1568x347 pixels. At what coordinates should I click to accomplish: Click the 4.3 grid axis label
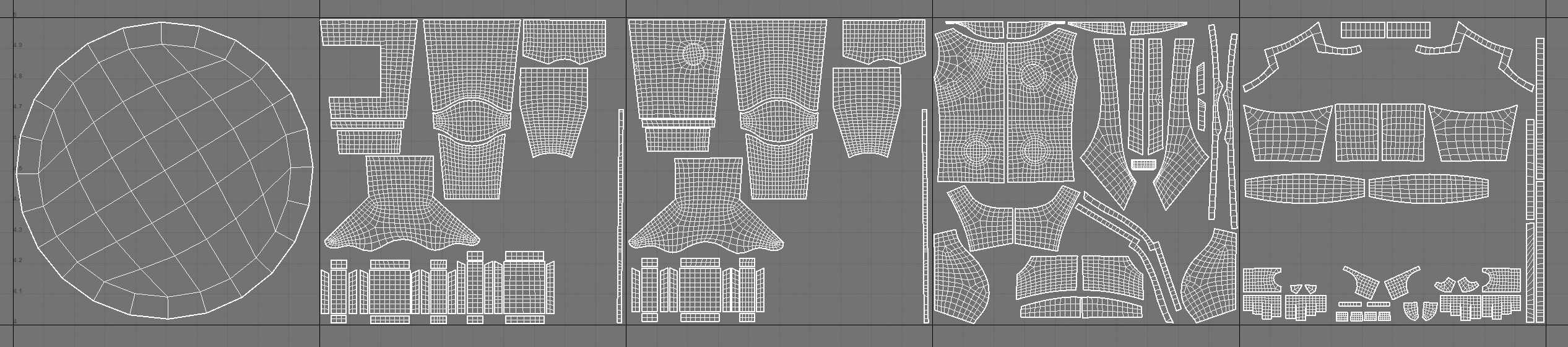(x=18, y=230)
